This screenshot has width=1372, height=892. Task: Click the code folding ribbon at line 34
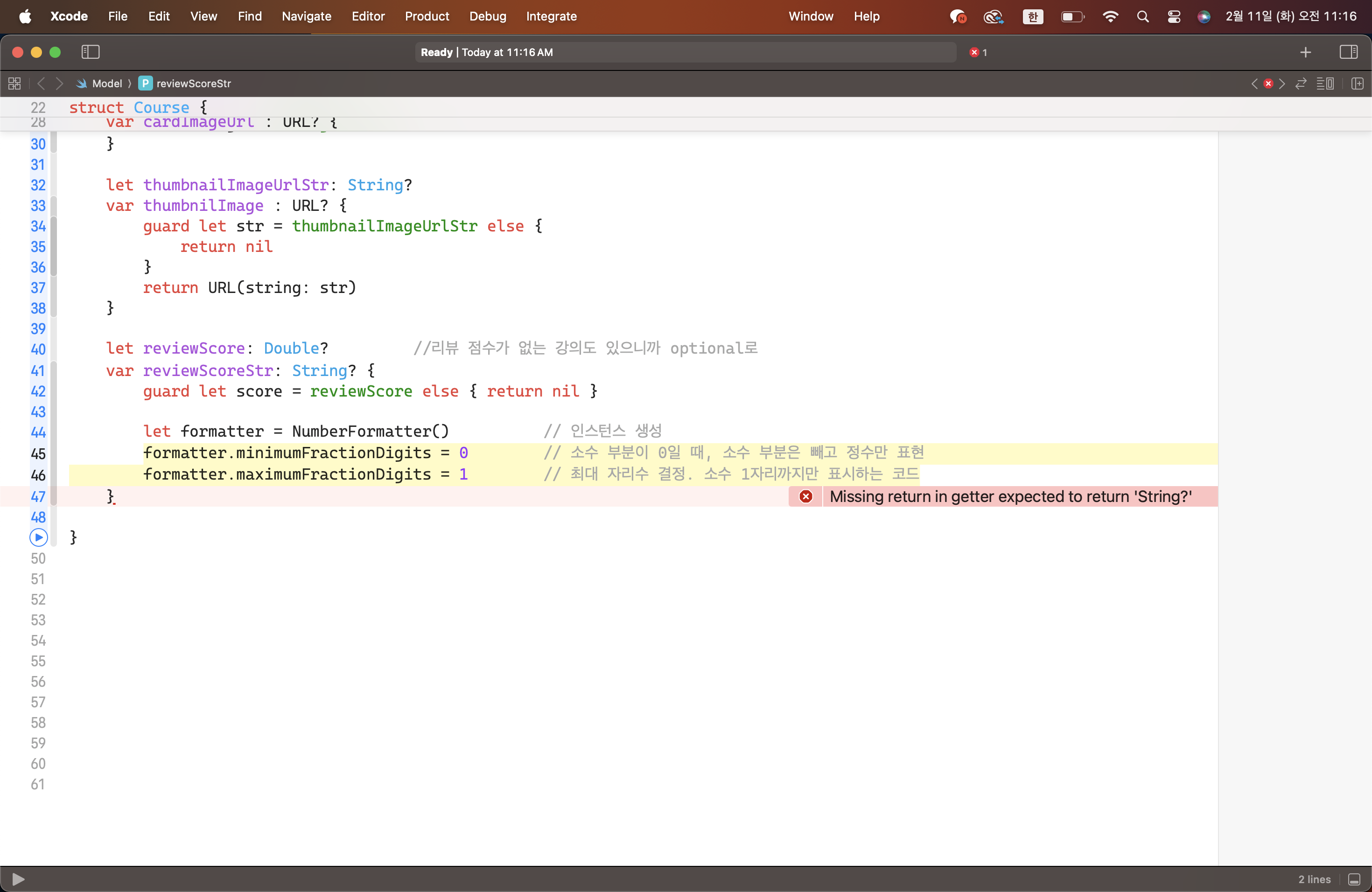pos(54,226)
